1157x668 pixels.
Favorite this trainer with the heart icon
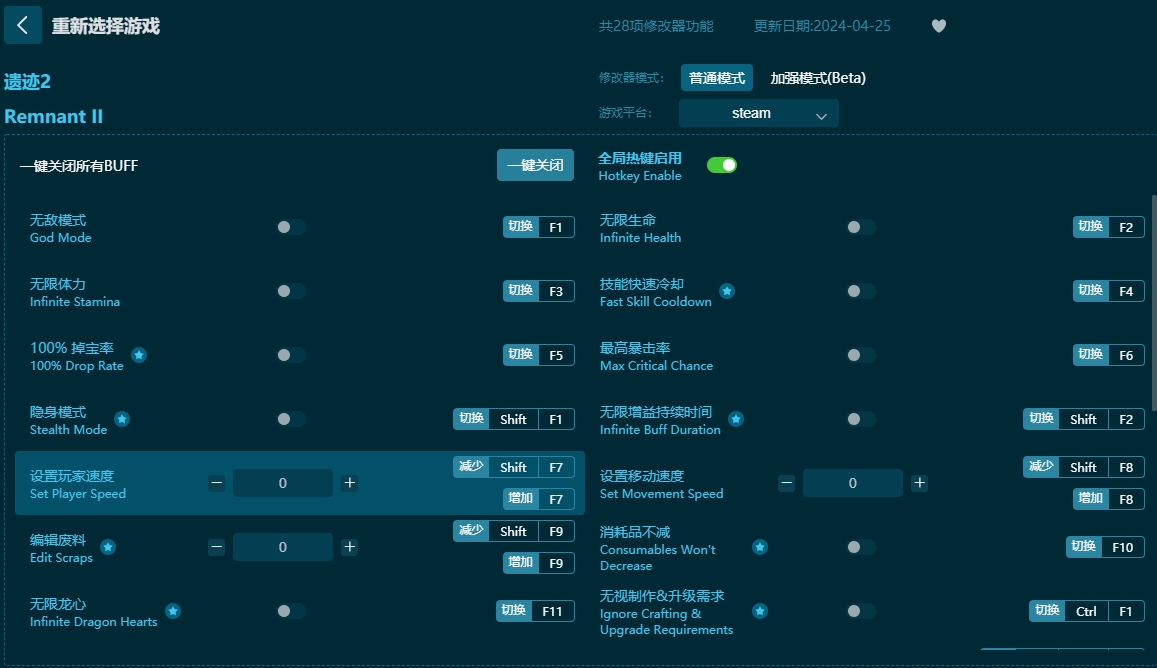tap(939, 26)
